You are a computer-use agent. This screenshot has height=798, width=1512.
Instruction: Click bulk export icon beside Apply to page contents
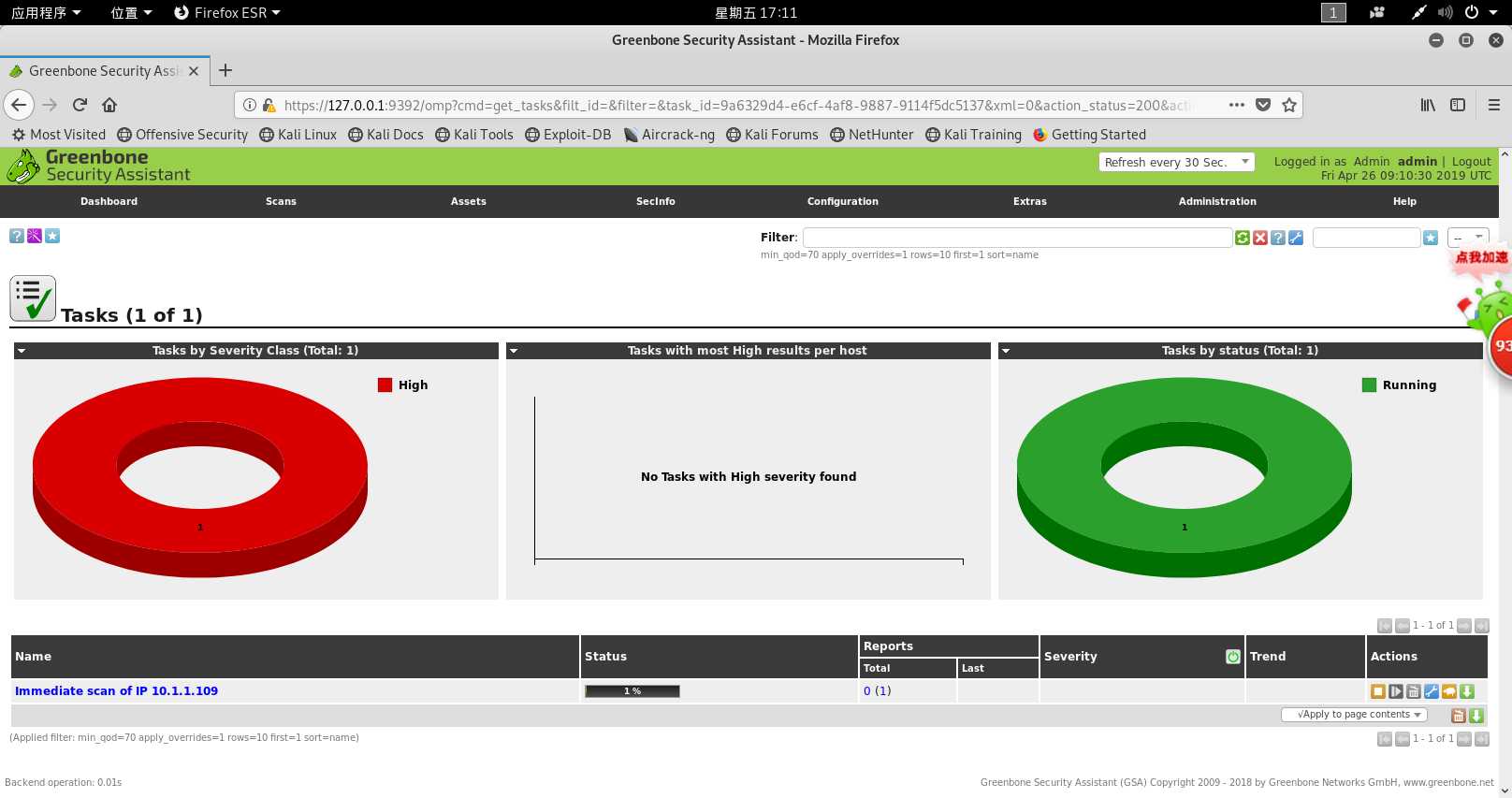(x=1476, y=716)
